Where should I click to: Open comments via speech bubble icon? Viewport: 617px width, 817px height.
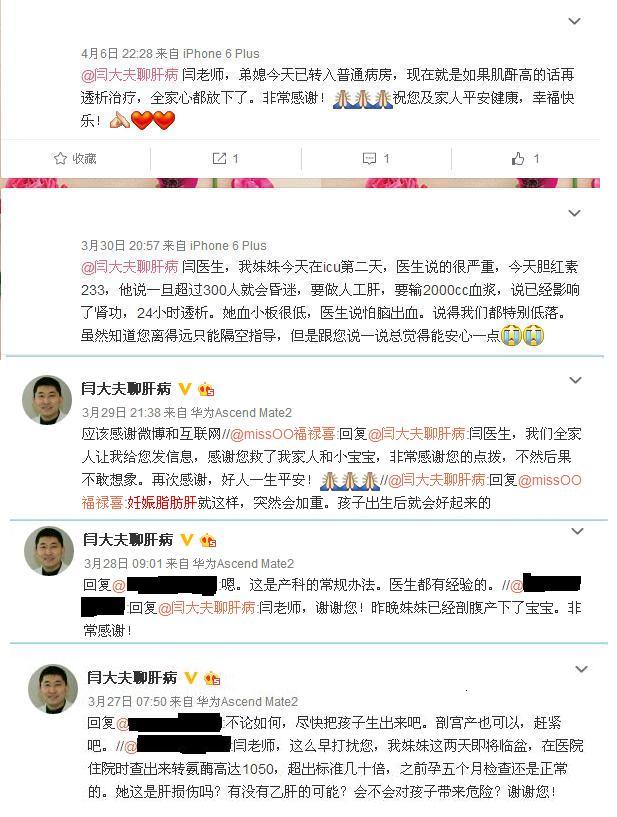[369, 158]
